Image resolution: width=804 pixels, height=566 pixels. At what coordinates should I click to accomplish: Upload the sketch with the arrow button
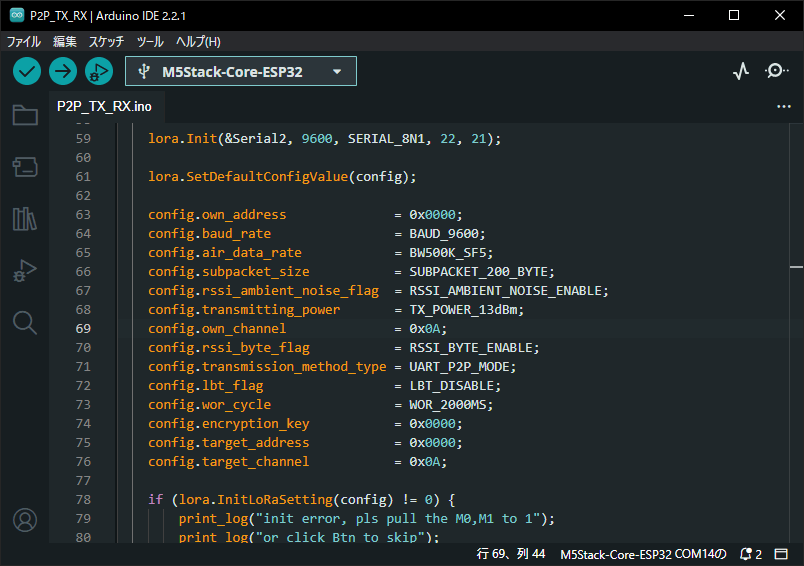tap(63, 71)
